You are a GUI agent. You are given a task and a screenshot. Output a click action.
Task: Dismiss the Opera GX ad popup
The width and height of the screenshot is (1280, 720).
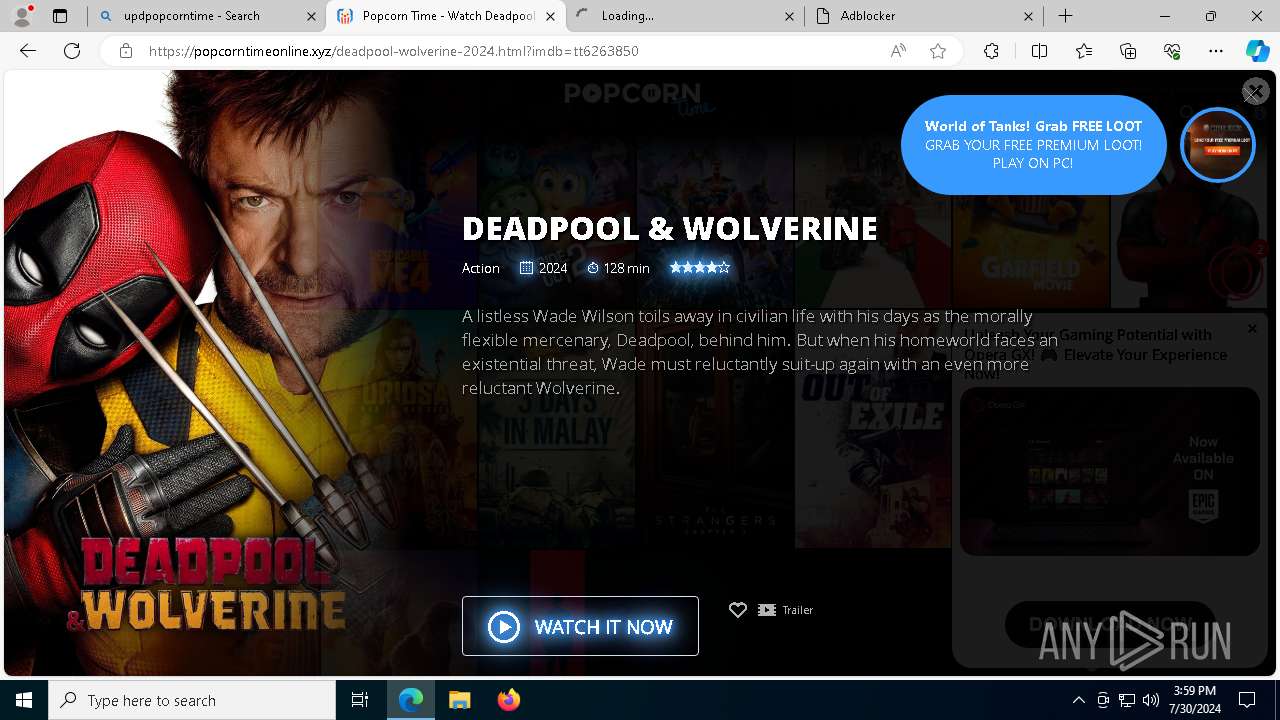tap(1252, 328)
